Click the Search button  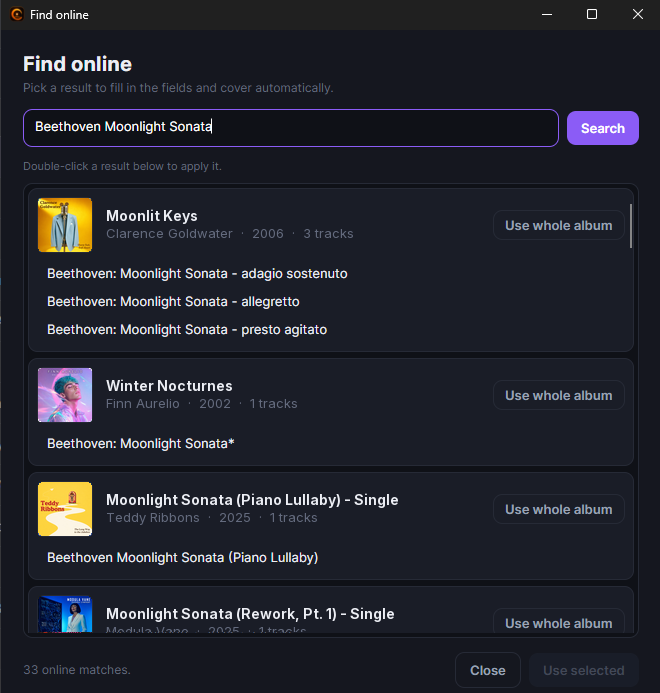[x=603, y=128]
